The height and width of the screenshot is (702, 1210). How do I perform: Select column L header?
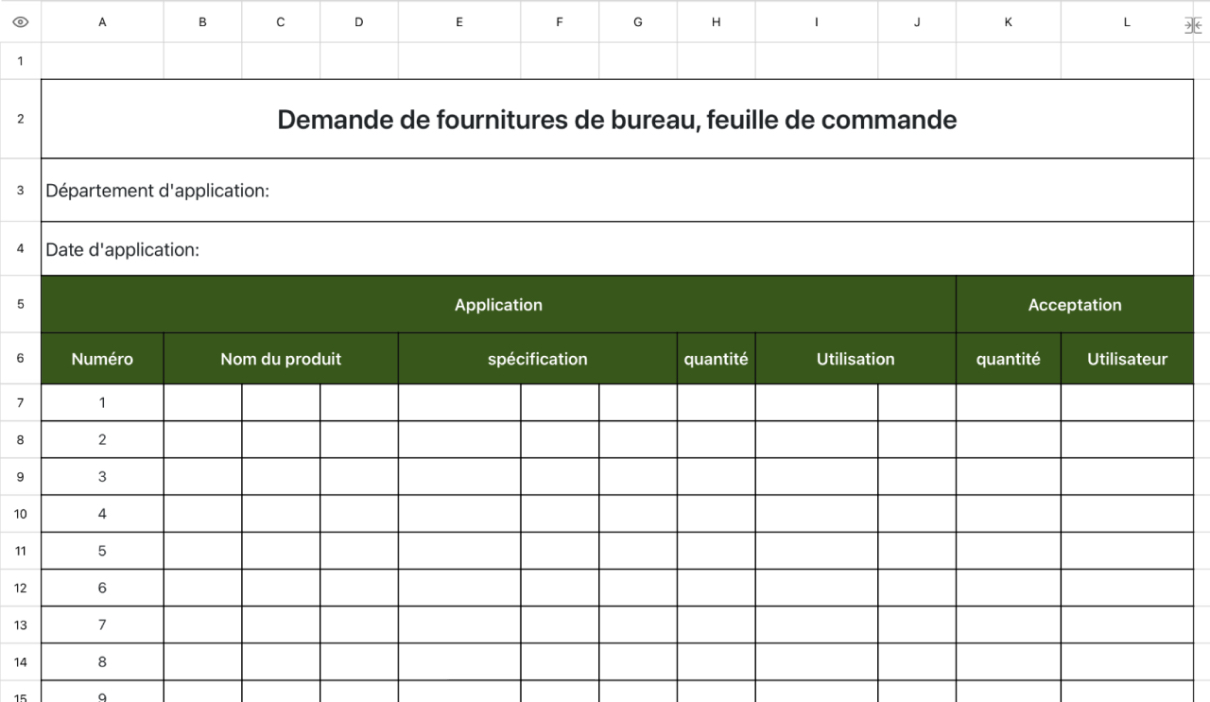(1127, 22)
